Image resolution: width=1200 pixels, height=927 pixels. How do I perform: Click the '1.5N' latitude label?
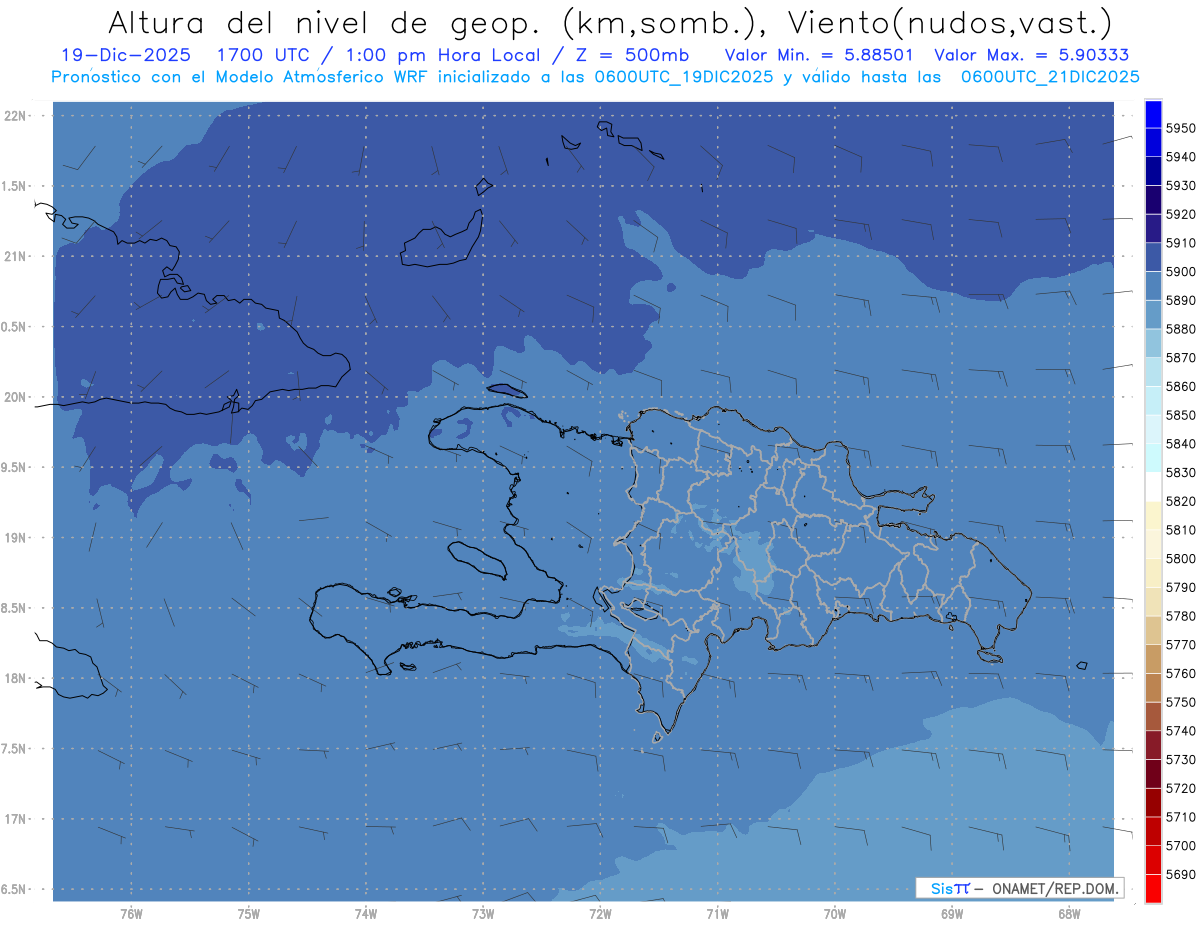pos(15,186)
